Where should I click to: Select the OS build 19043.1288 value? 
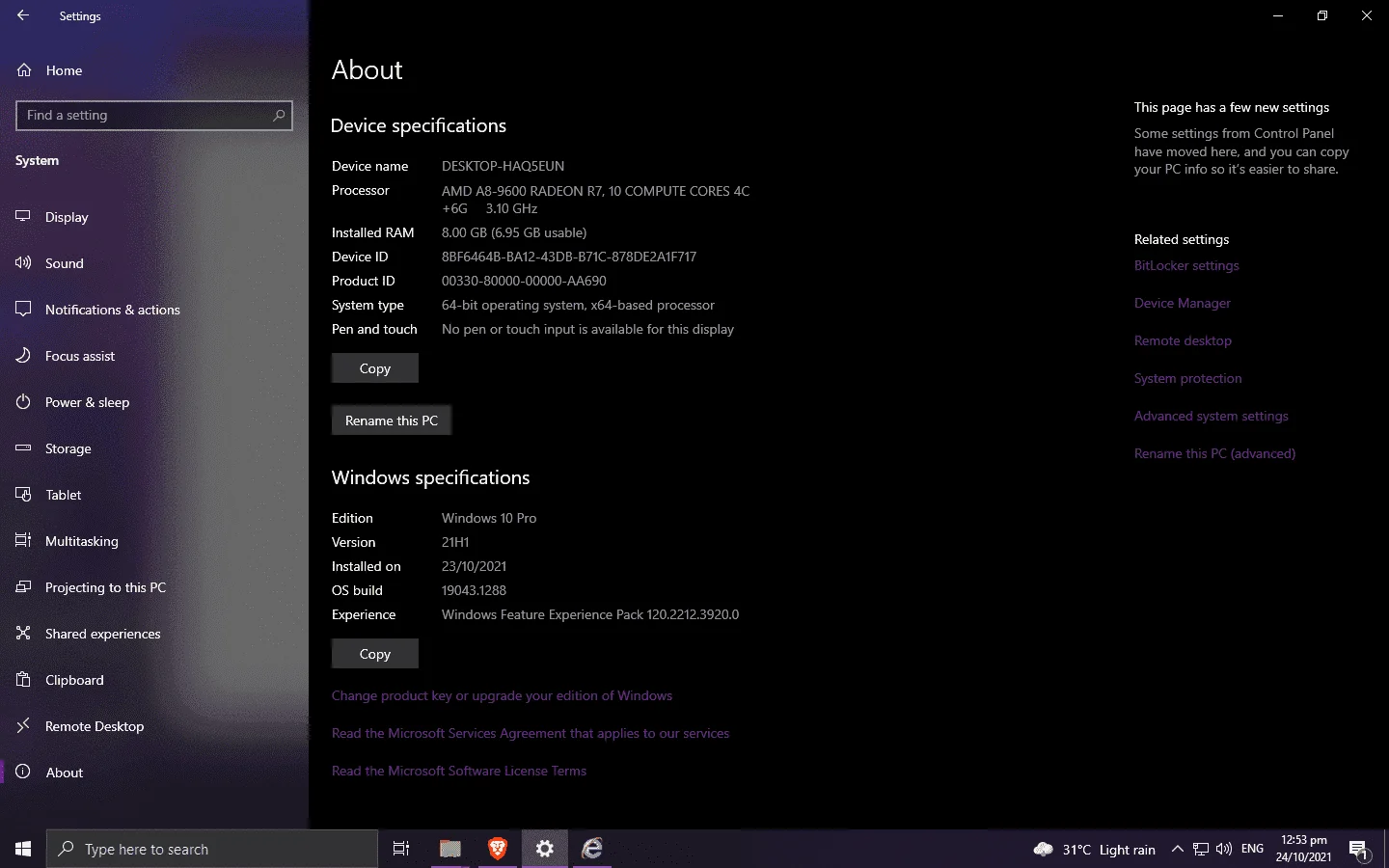(474, 590)
